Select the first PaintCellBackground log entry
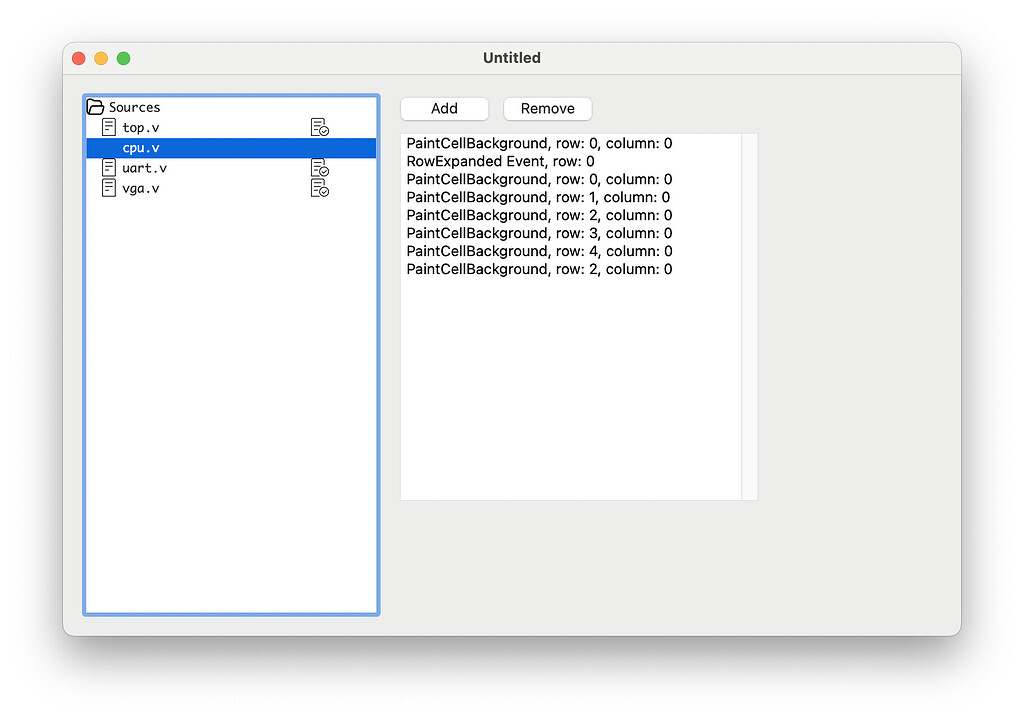Screen dimensions: 1024x718 coord(537,143)
